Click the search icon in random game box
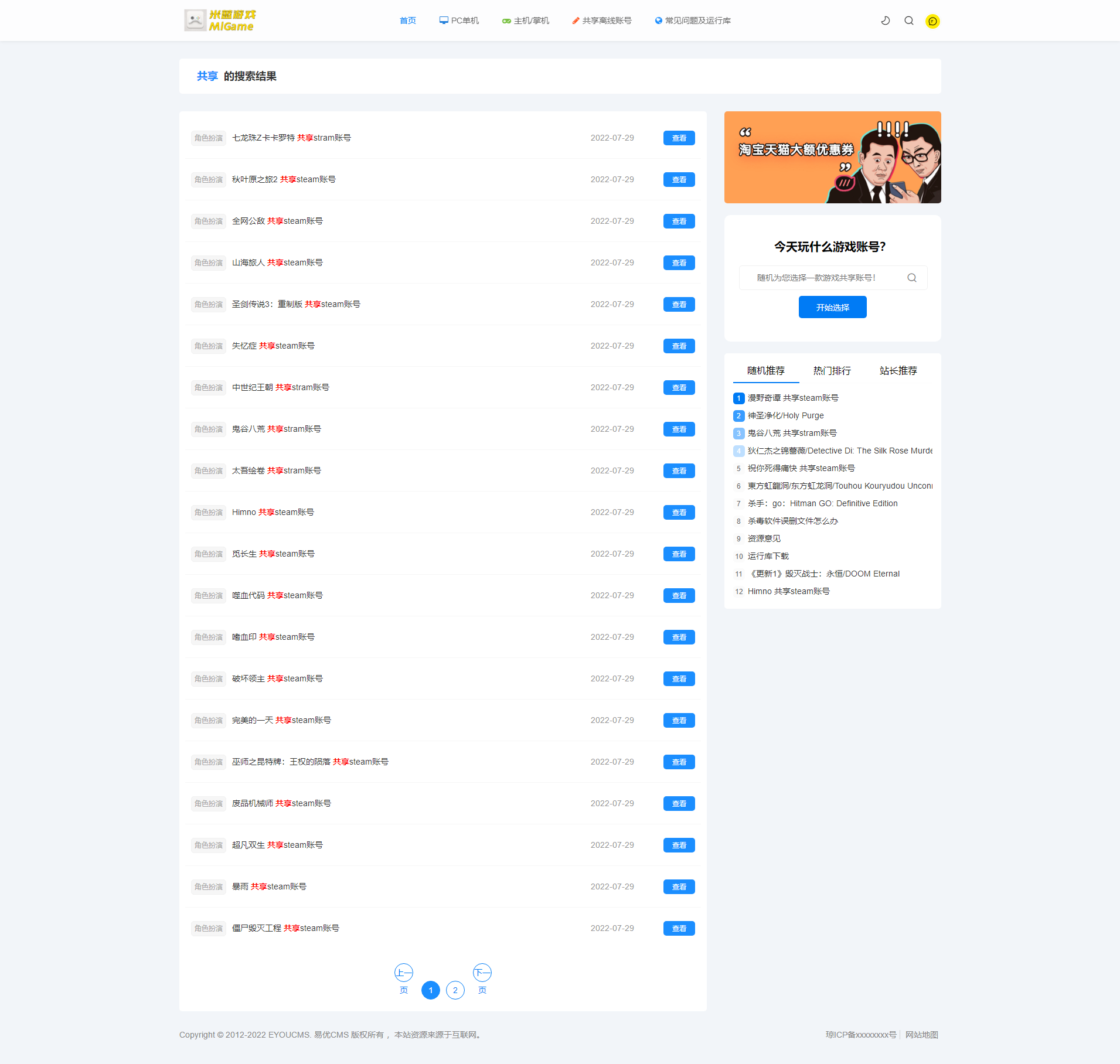 click(912, 278)
